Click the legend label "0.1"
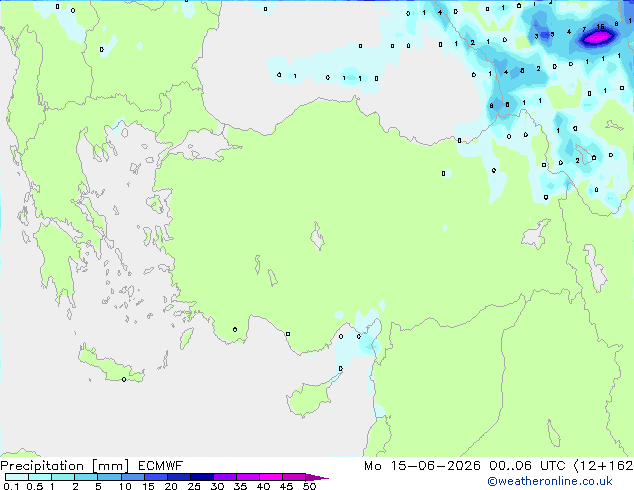The height and width of the screenshot is (490, 634). (11, 486)
